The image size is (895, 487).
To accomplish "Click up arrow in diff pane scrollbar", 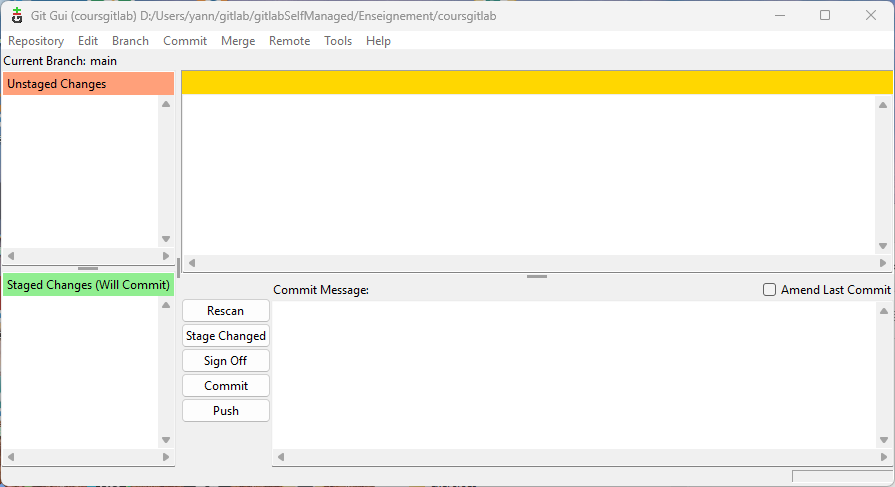I will [883, 105].
